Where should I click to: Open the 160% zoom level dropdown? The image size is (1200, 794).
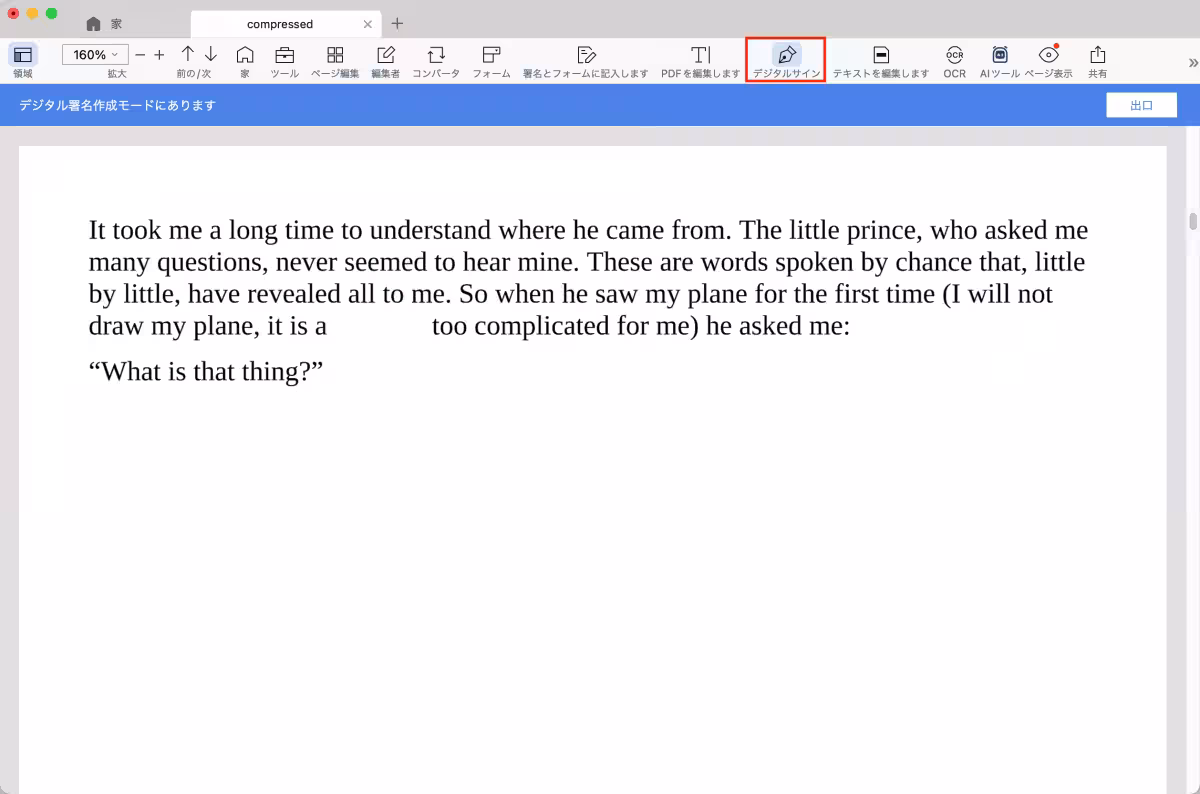pos(95,55)
